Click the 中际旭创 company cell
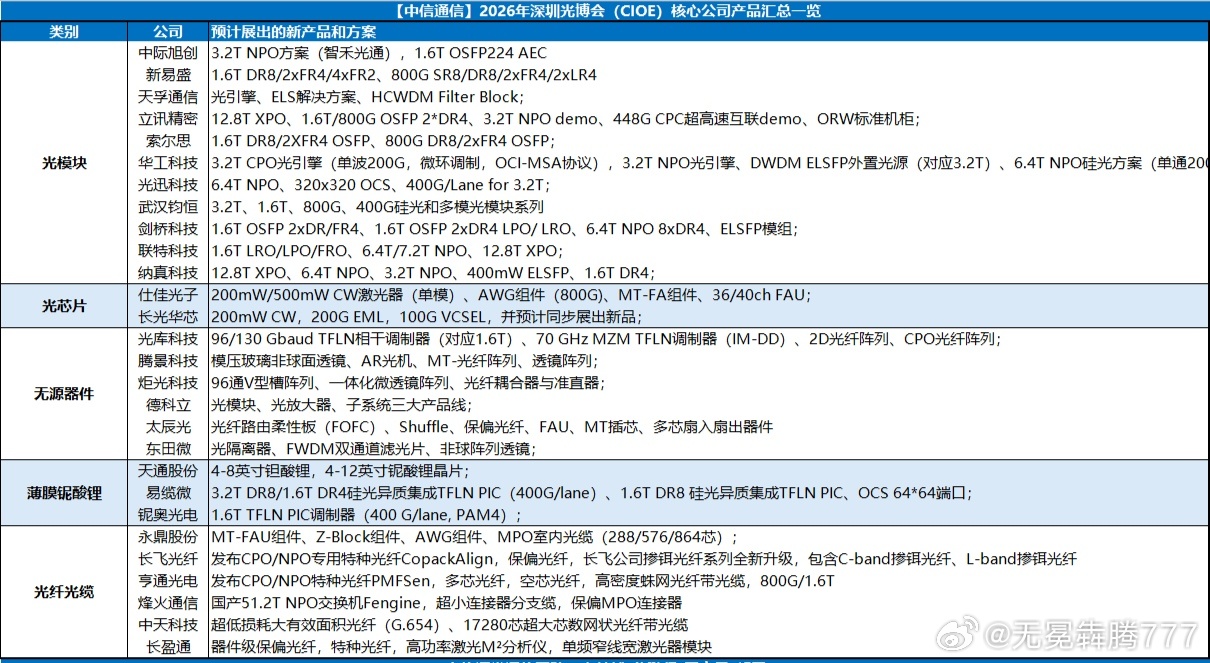1210x663 pixels. [169, 53]
